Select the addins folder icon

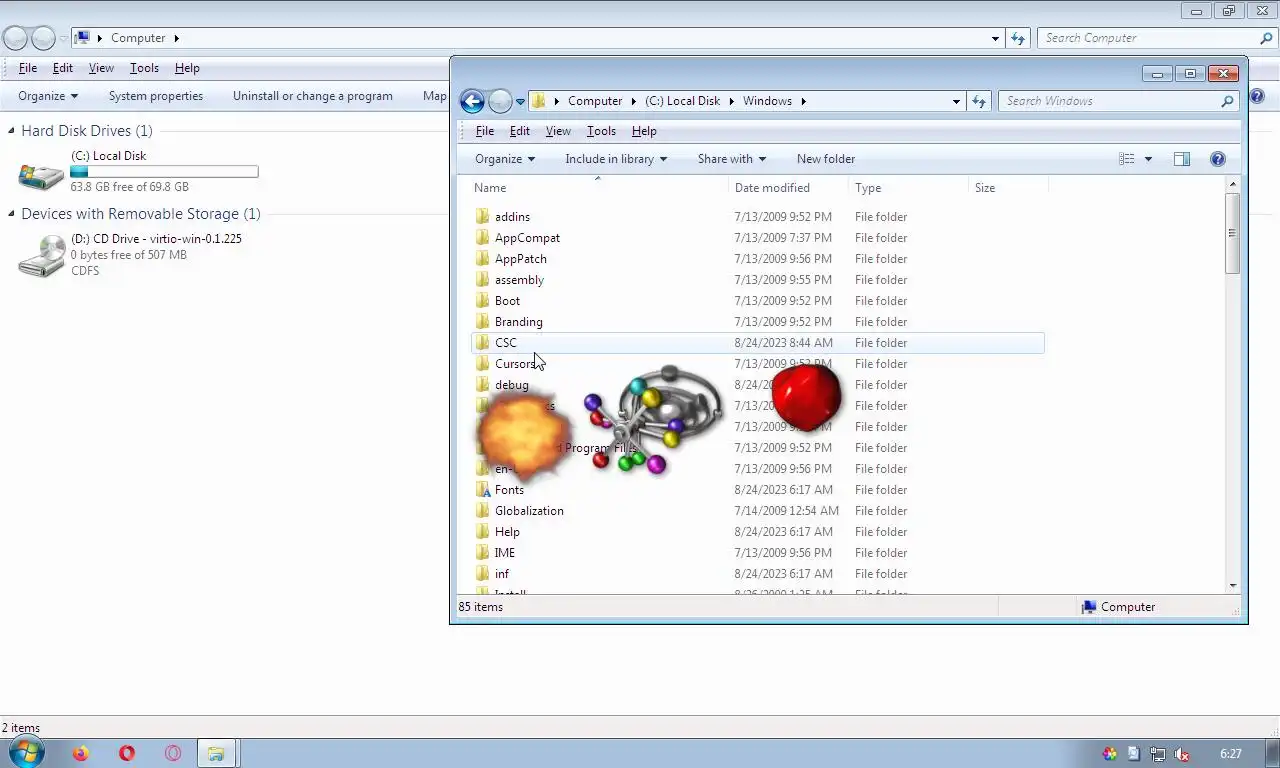(x=482, y=217)
